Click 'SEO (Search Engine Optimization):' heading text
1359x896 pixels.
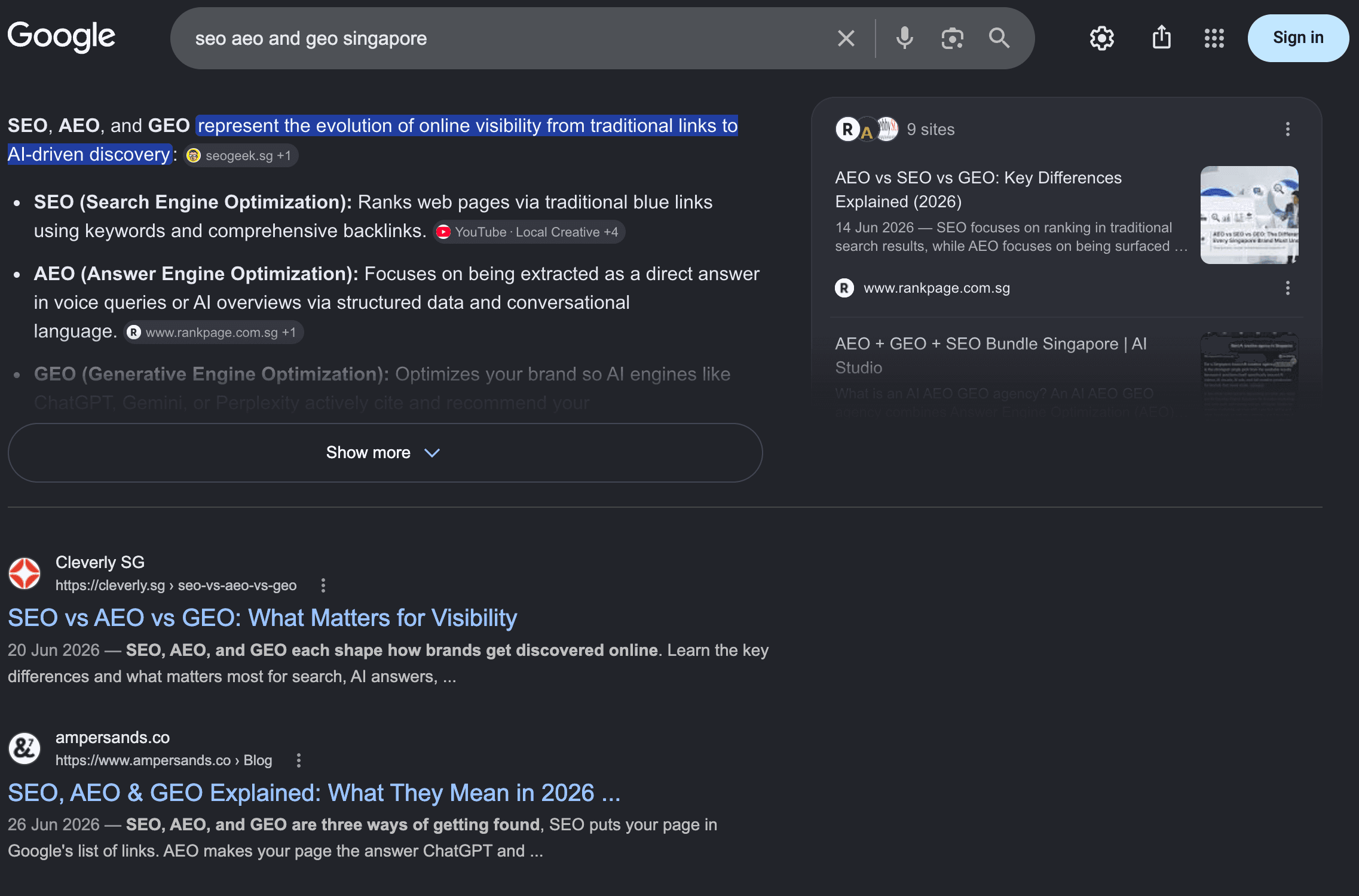[192, 202]
